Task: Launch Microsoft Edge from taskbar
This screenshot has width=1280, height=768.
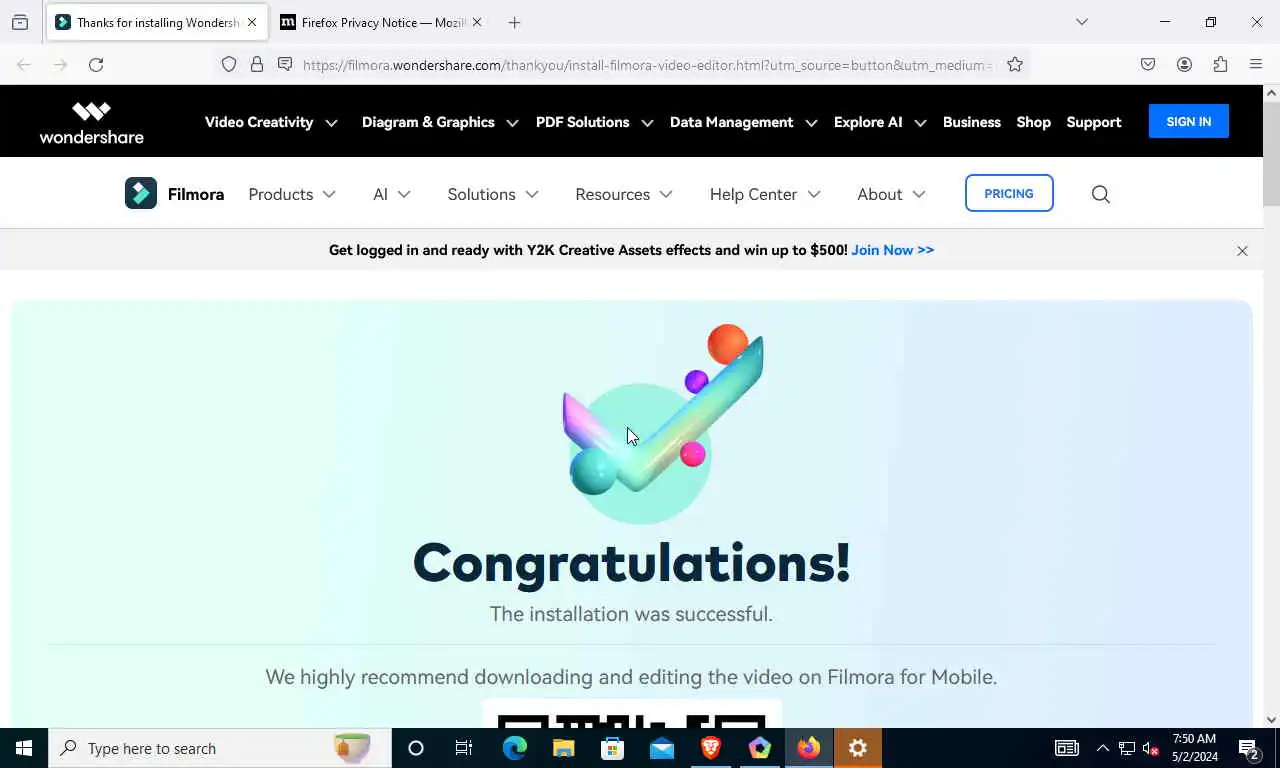Action: pyautogui.click(x=515, y=748)
